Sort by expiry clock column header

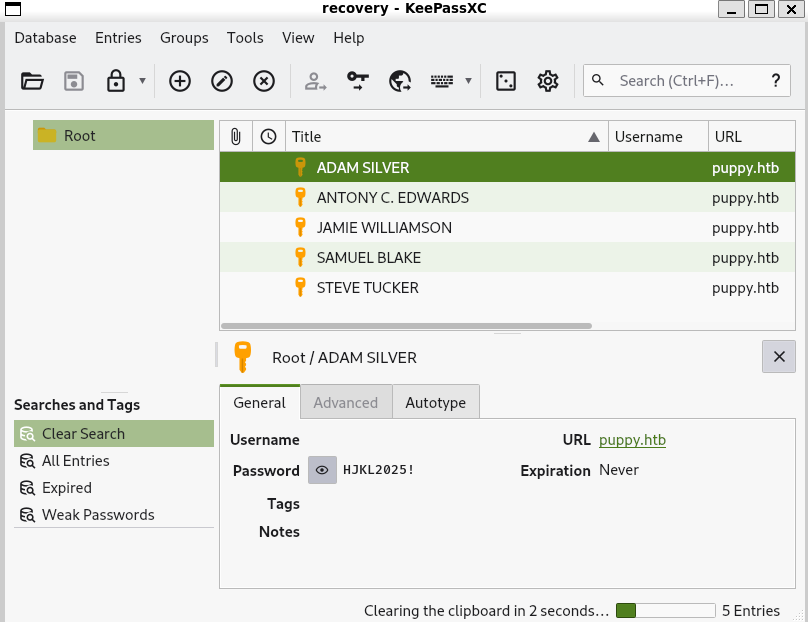(268, 137)
